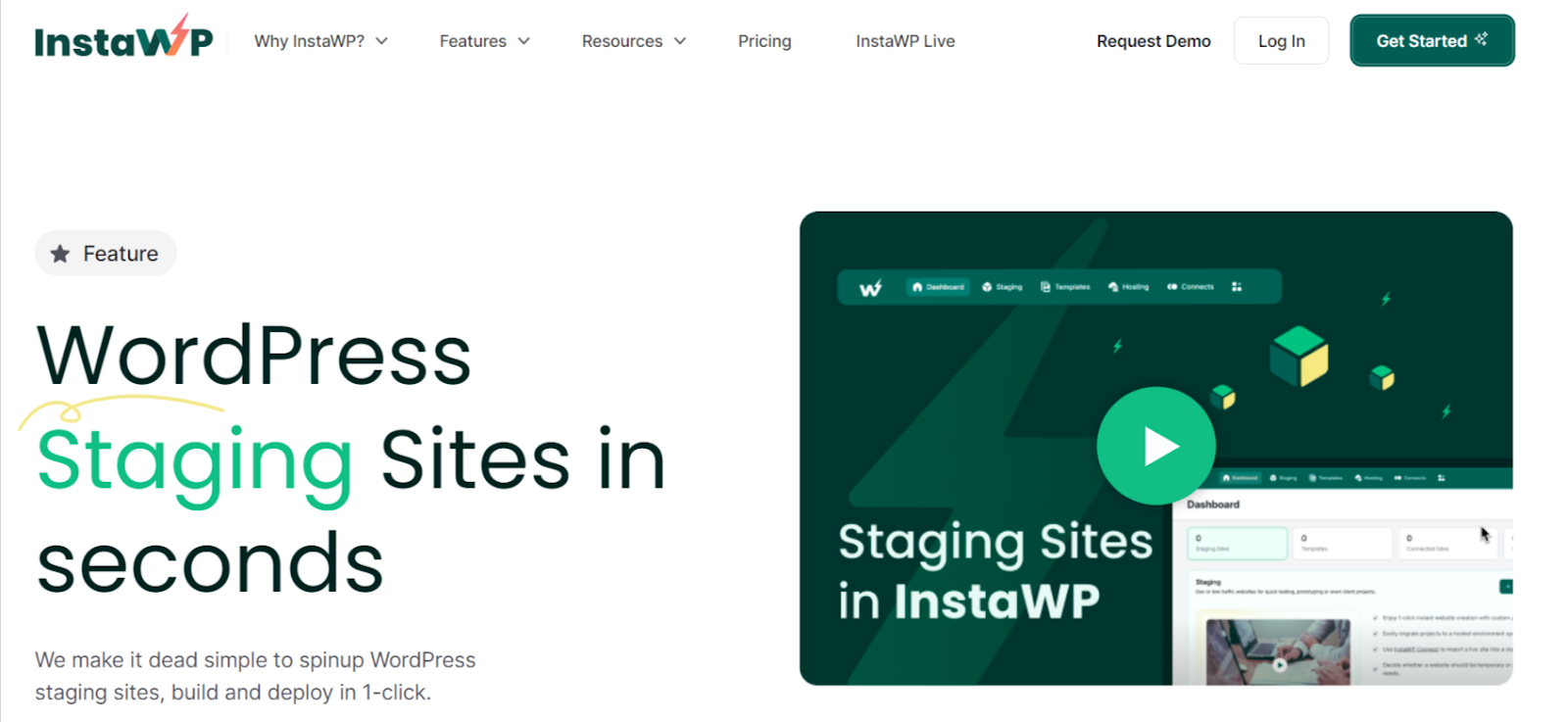Click the Templates item in video preview

point(1065,287)
